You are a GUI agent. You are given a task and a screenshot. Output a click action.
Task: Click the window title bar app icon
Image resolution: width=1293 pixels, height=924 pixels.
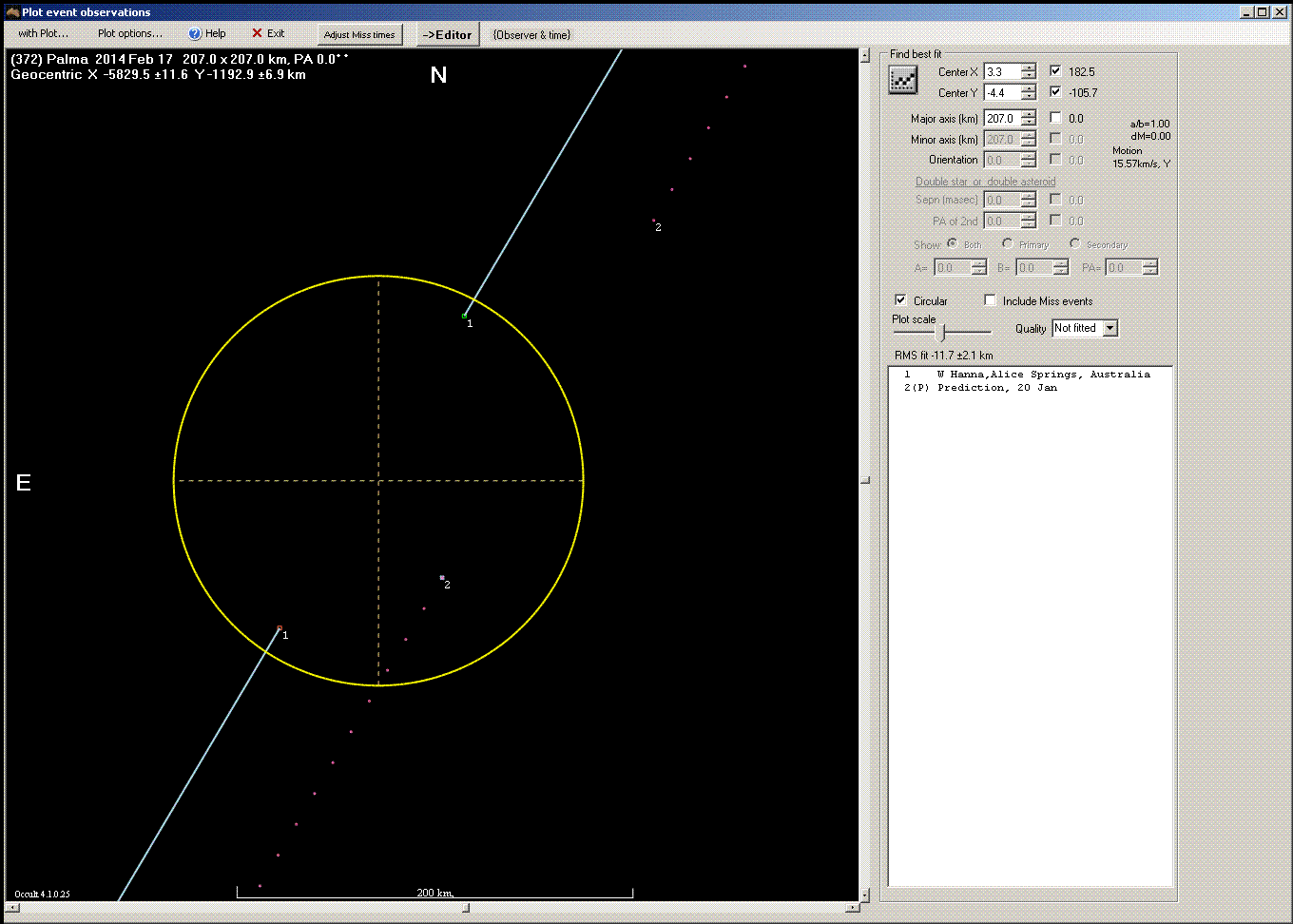point(12,12)
